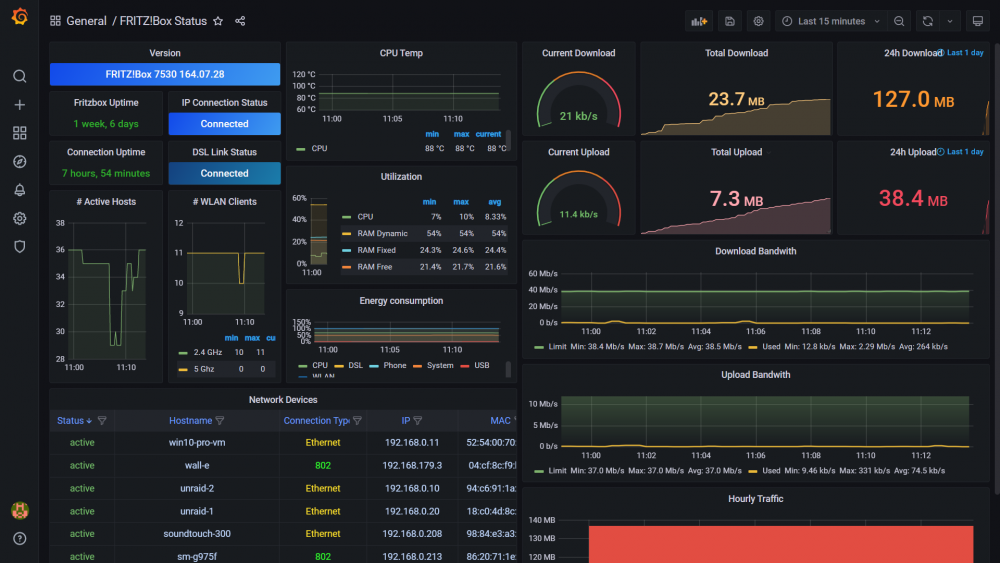Click the CPU Temp legend scrollbar

pyautogui.click(x=508, y=140)
